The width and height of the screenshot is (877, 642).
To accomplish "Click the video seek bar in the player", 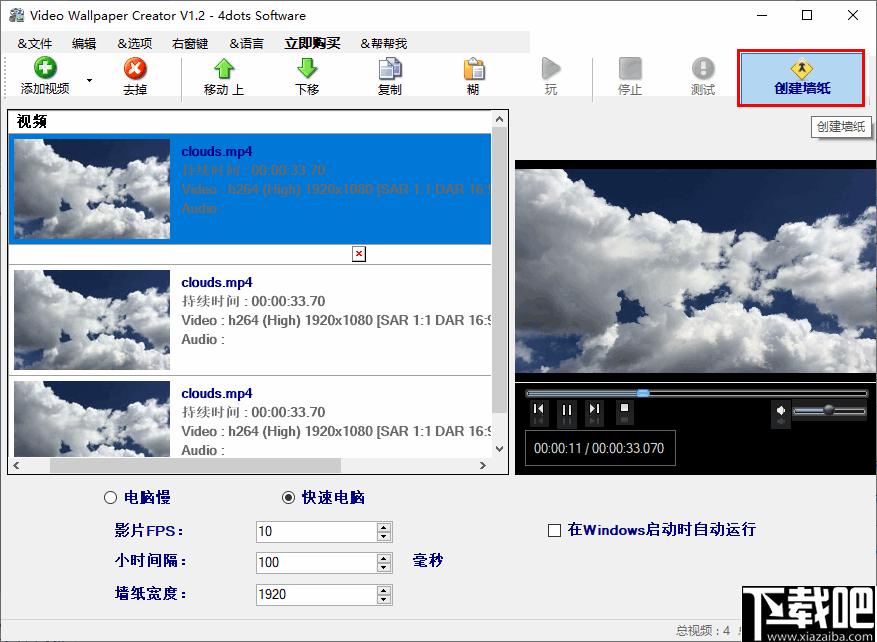I will coord(696,393).
